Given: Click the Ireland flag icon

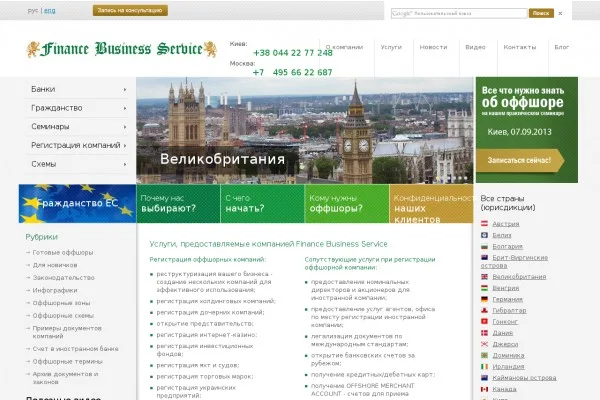Looking at the screenshot, I should coord(484,366).
